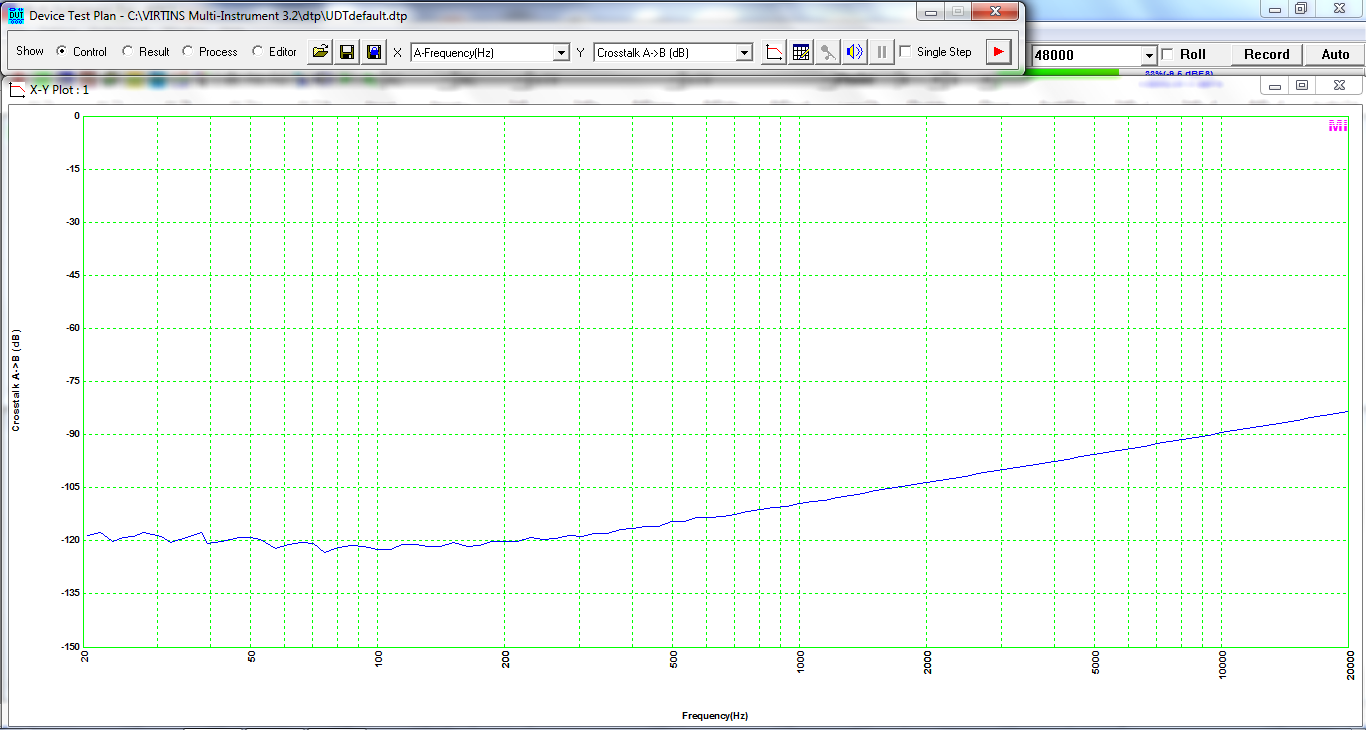This screenshot has width=1366, height=730.
Task: Open the X axis A-Frequency(Hz) dropdown
Action: click(561, 52)
